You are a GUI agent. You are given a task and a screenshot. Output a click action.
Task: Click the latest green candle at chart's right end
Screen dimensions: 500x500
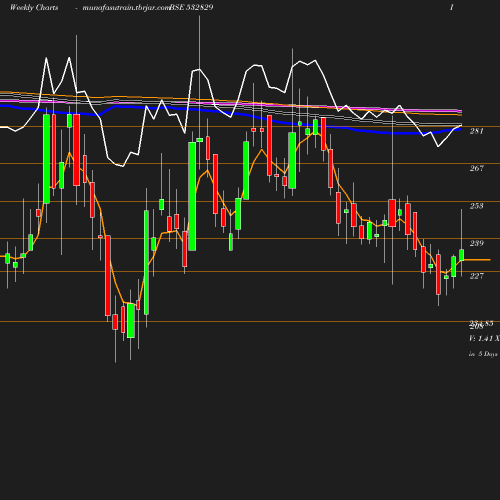(462, 255)
